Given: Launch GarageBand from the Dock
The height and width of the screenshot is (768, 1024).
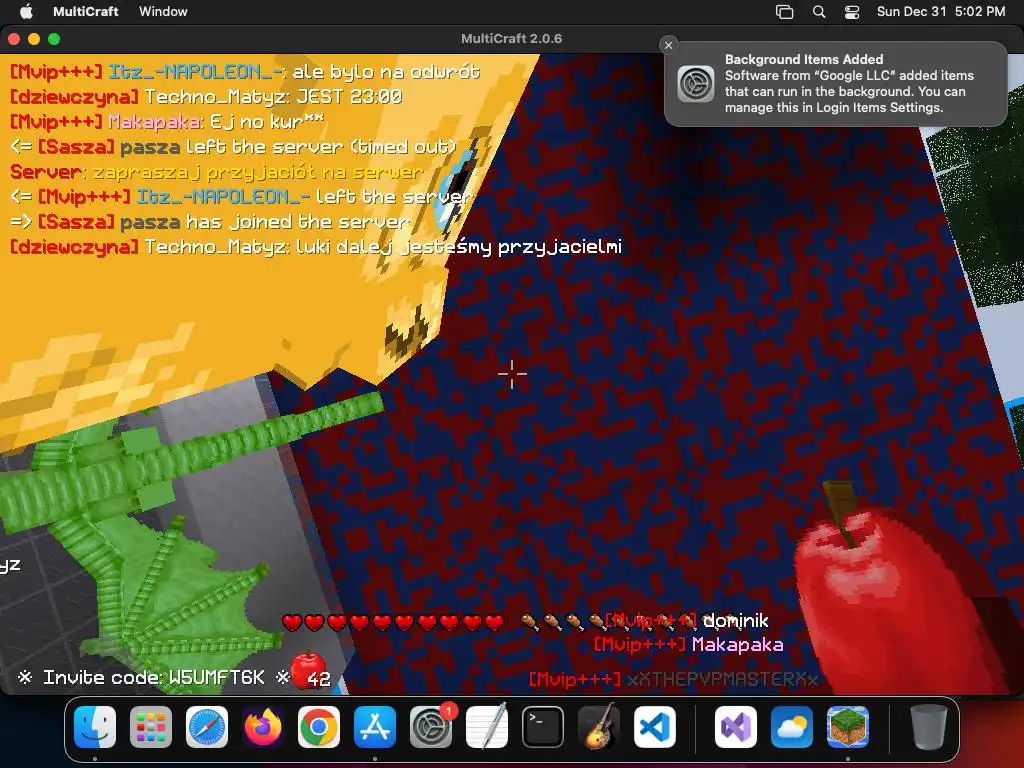Looking at the screenshot, I should point(599,727).
